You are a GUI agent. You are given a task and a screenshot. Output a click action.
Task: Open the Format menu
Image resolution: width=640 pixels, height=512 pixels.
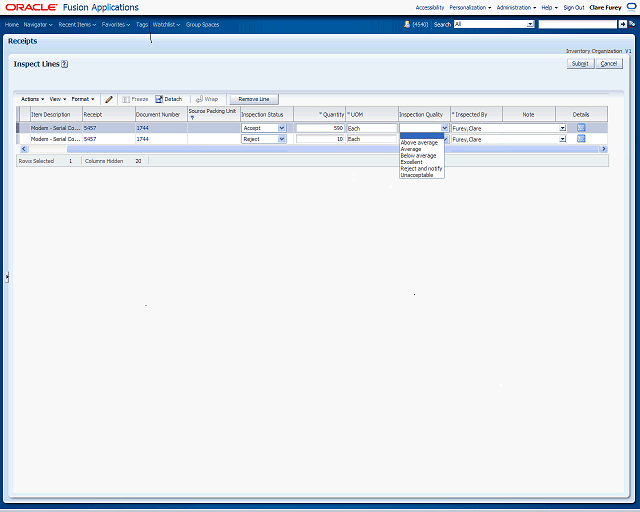tap(82, 99)
